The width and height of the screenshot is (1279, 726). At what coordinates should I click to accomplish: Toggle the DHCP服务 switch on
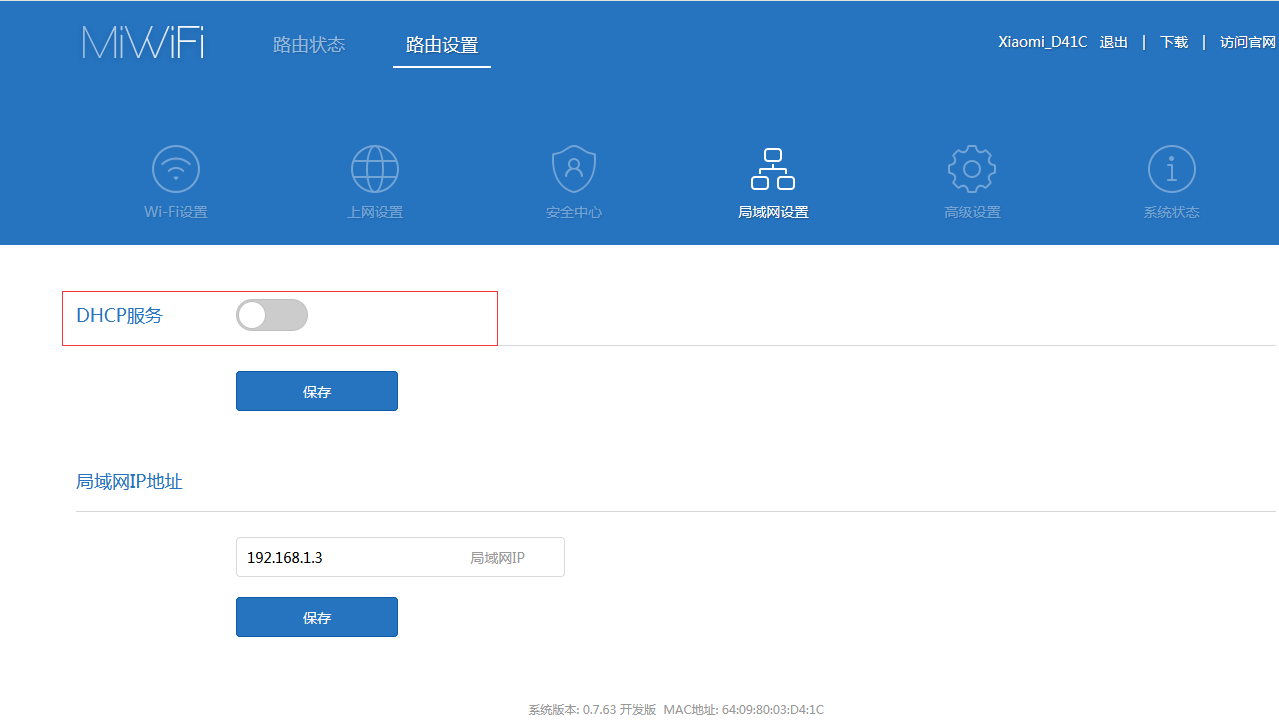tap(272, 316)
